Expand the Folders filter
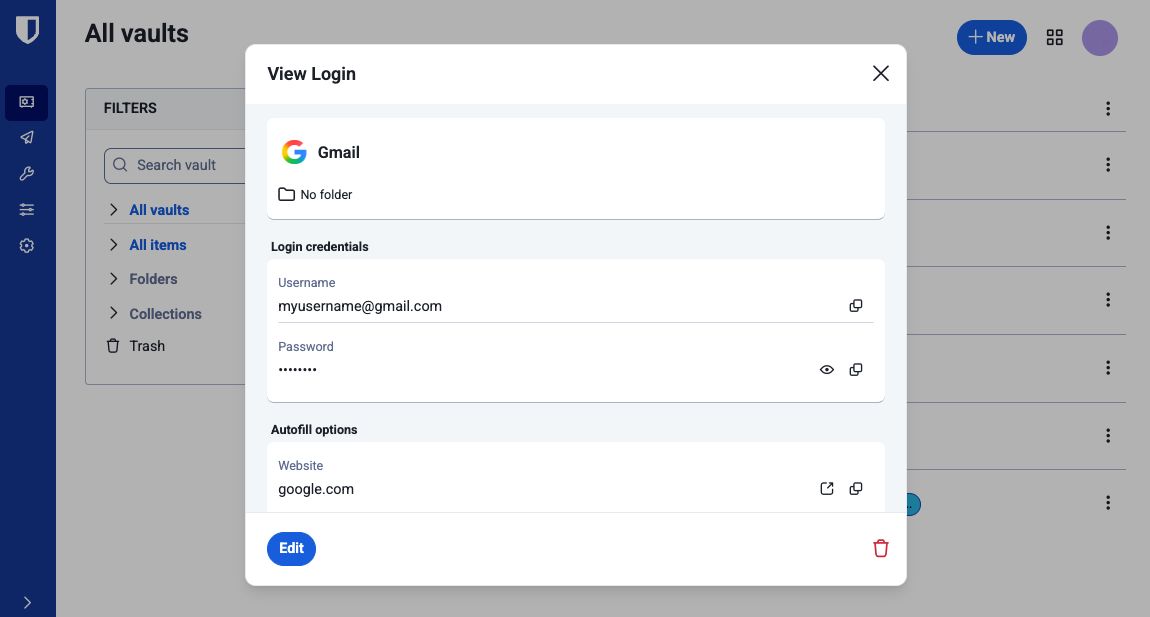The height and width of the screenshot is (617, 1150). pos(114,279)
